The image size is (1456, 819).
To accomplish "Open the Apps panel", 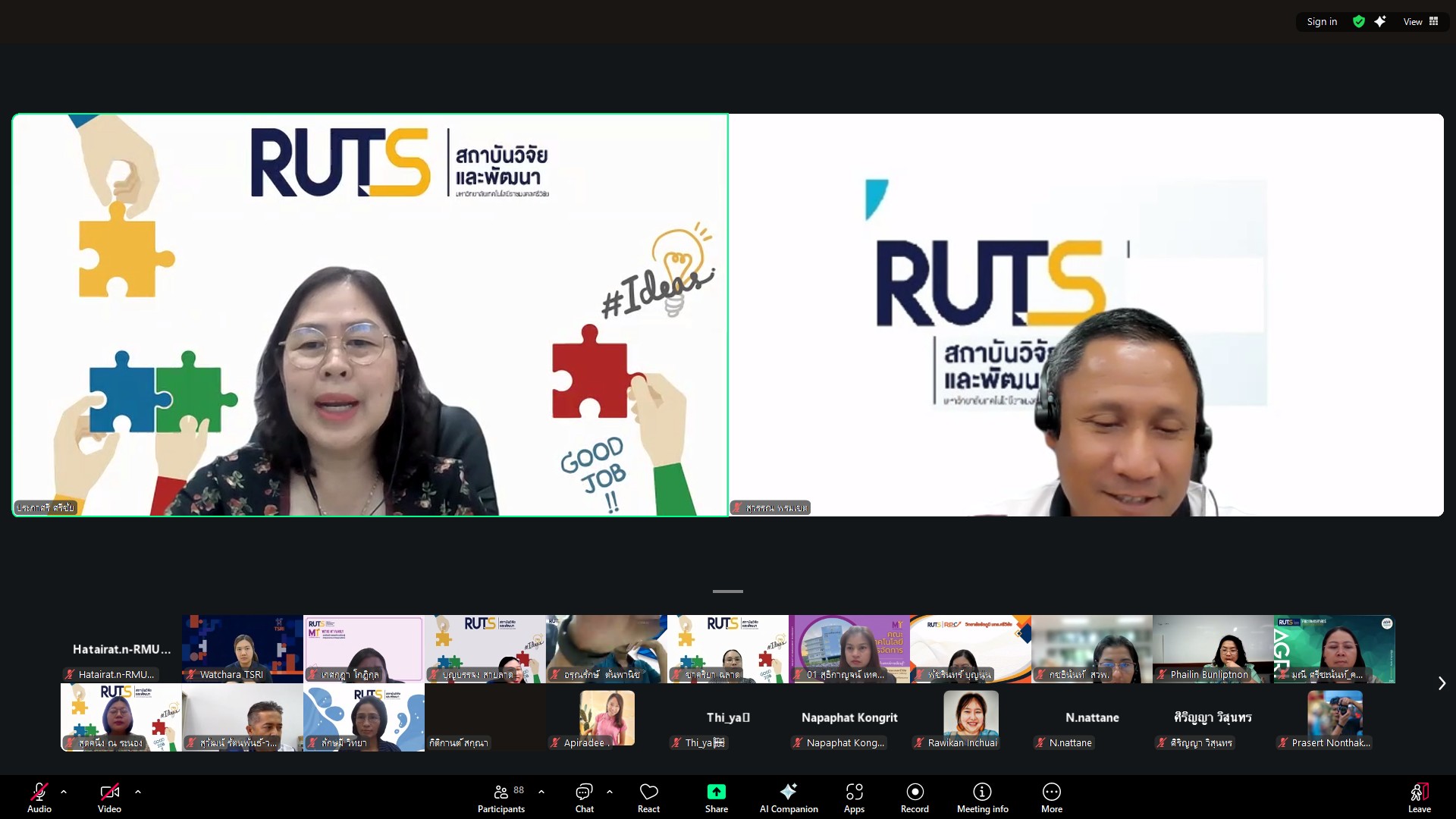I will click(855, 797).
